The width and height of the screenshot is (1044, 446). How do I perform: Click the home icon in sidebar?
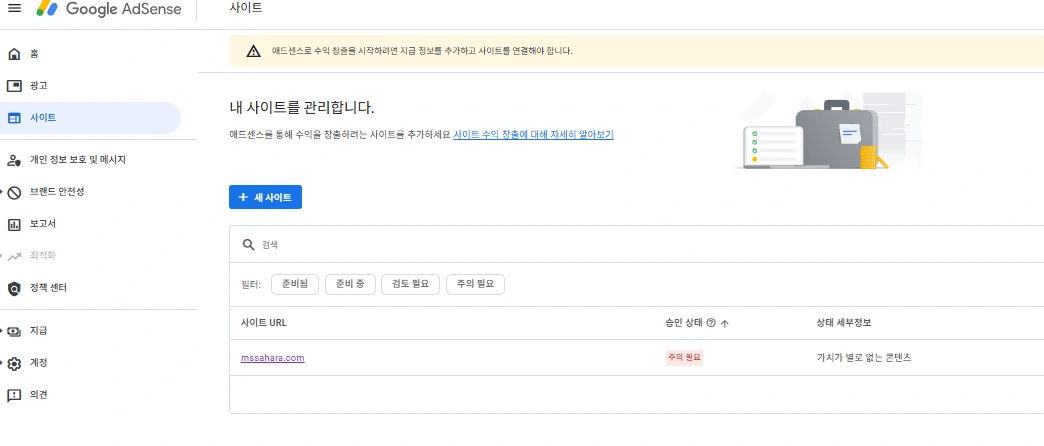pos(14,54)
